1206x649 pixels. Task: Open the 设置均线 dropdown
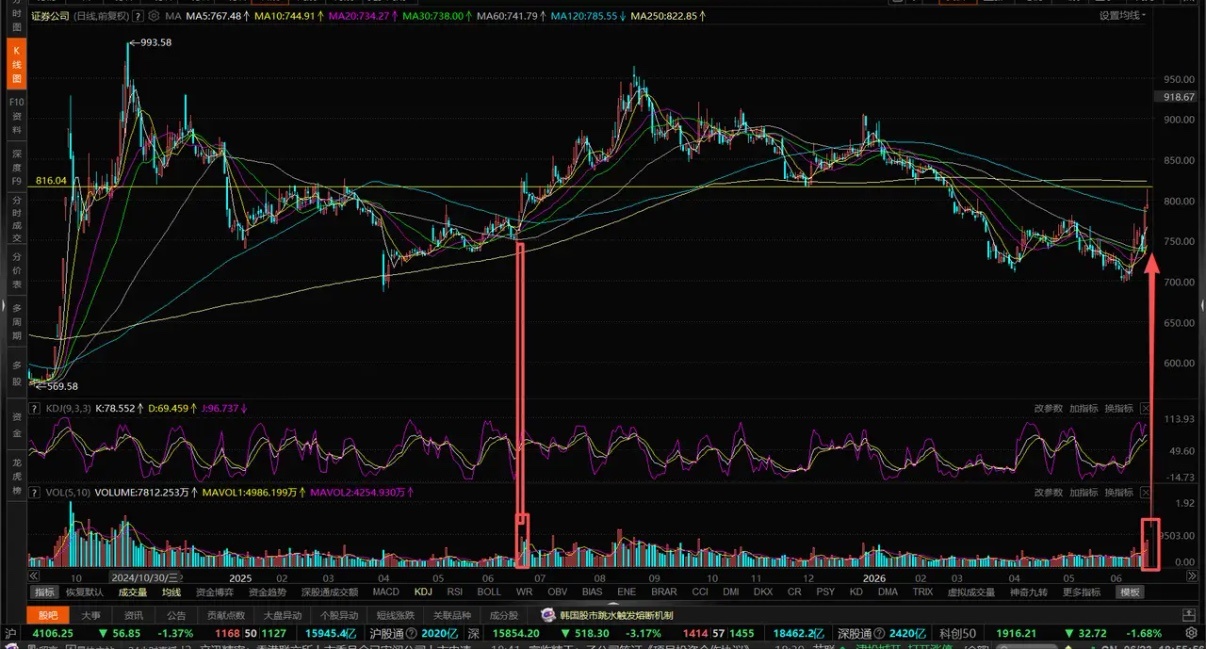click(1122, 16)
